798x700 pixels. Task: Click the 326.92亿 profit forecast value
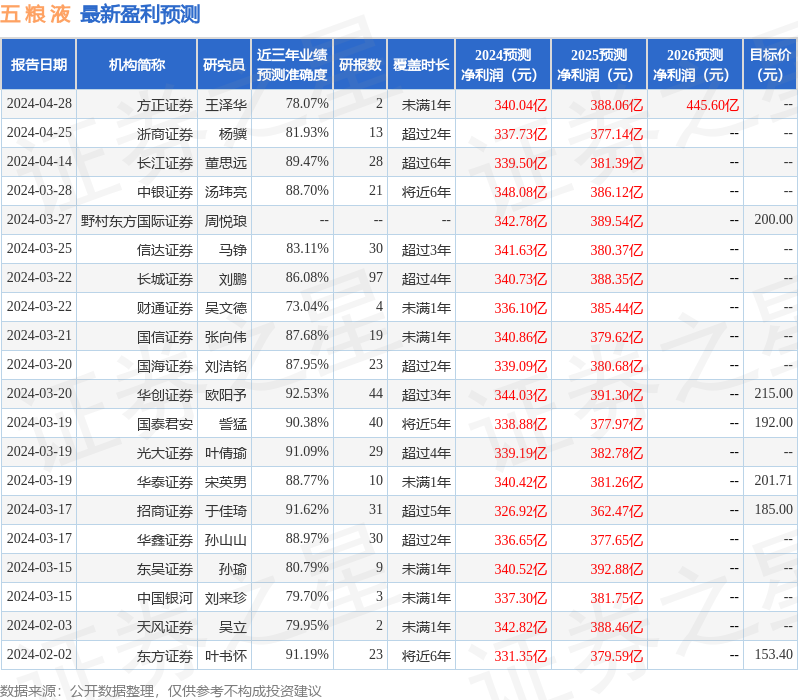[521, 512]
